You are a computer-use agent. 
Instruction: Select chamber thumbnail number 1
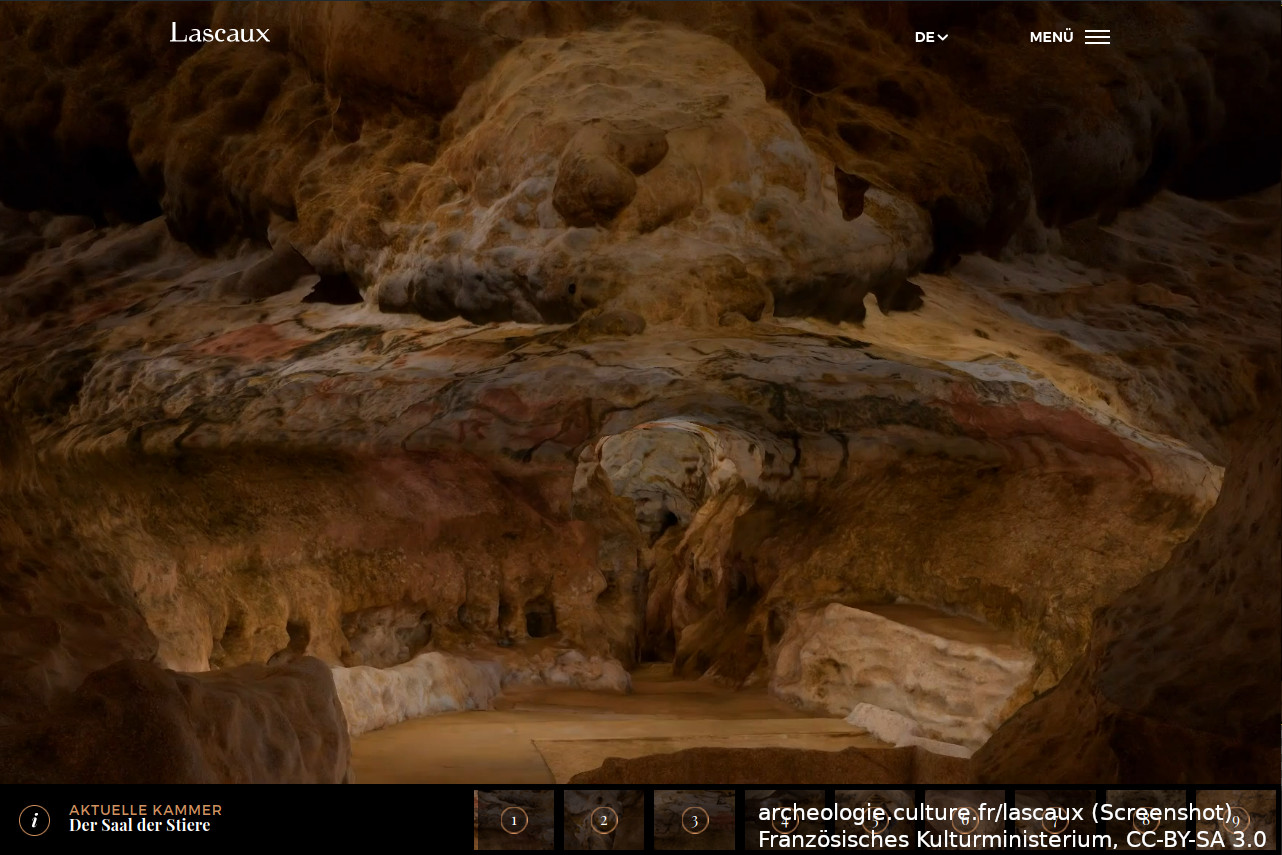click(x=514, y=820)
